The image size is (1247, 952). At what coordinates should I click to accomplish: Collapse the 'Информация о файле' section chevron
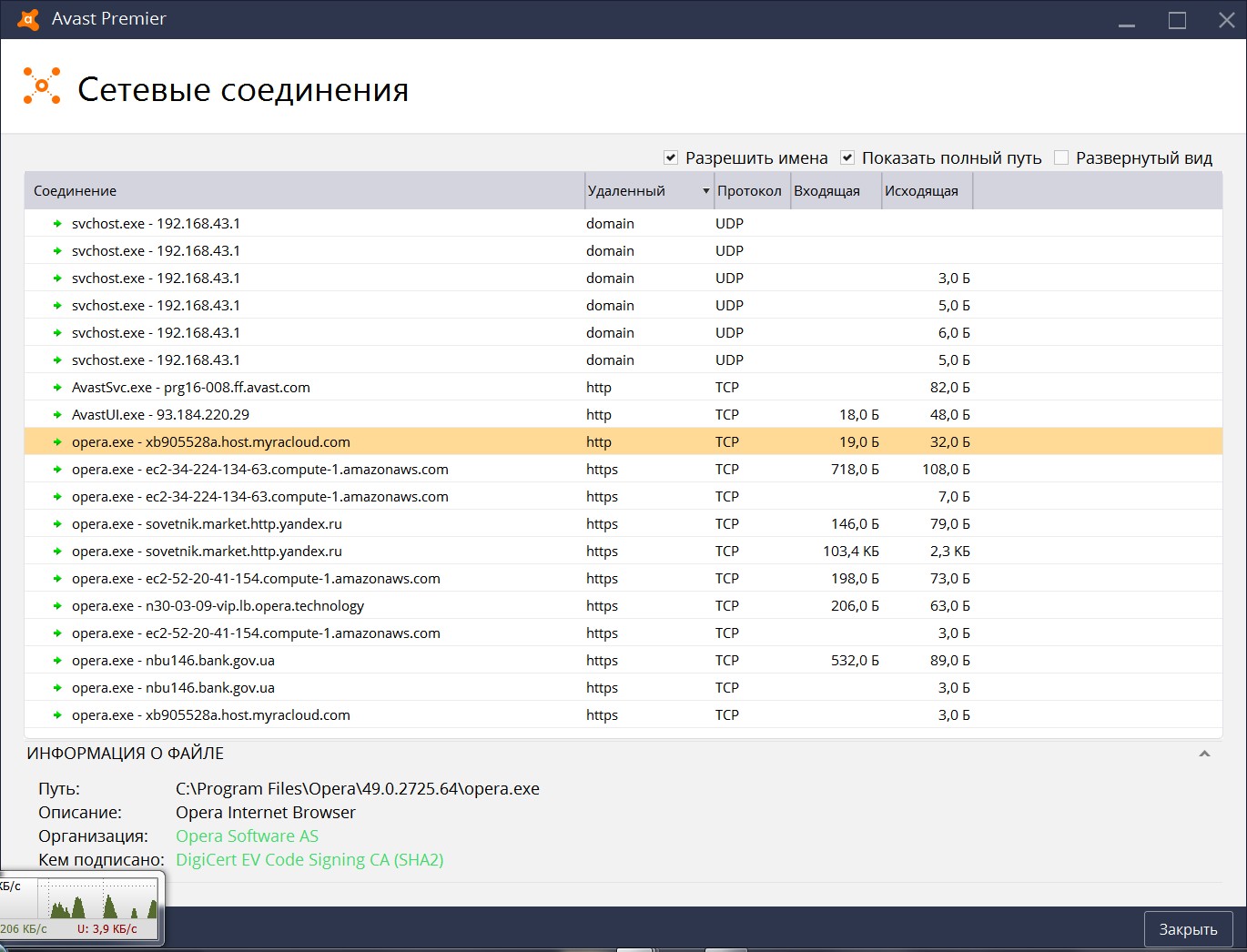point(1204,754)
